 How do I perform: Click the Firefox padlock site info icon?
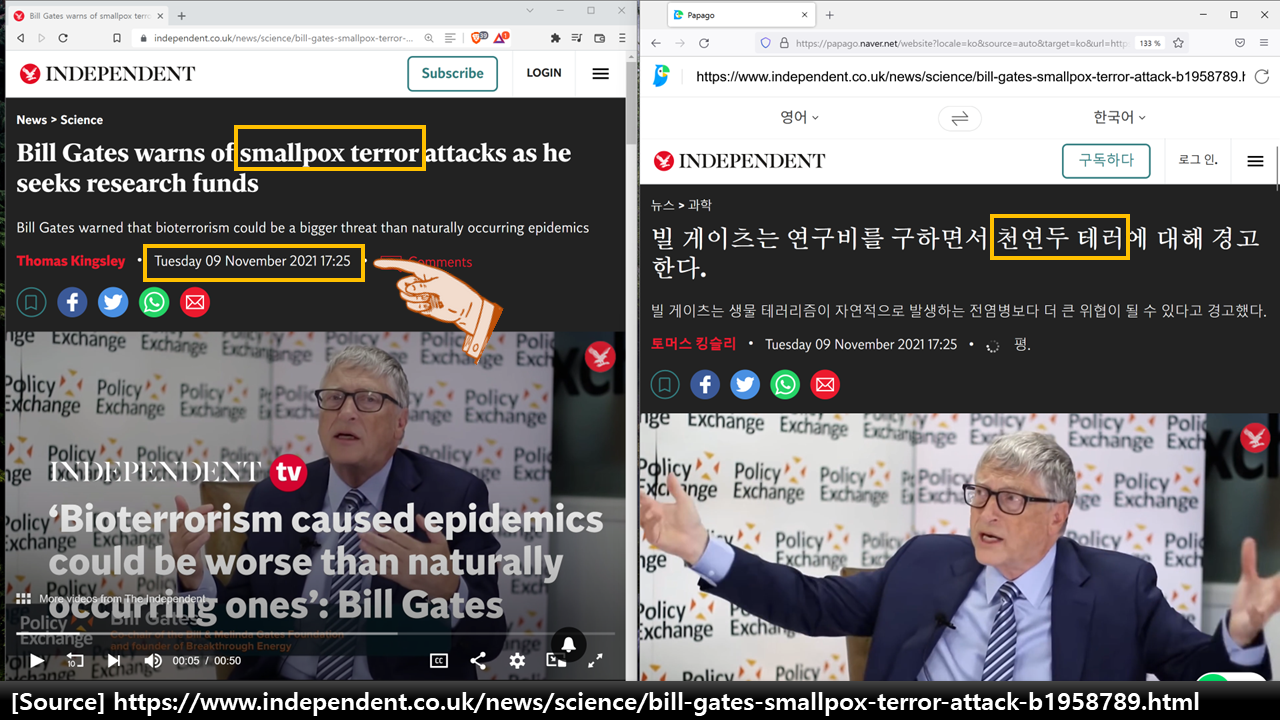785,43
